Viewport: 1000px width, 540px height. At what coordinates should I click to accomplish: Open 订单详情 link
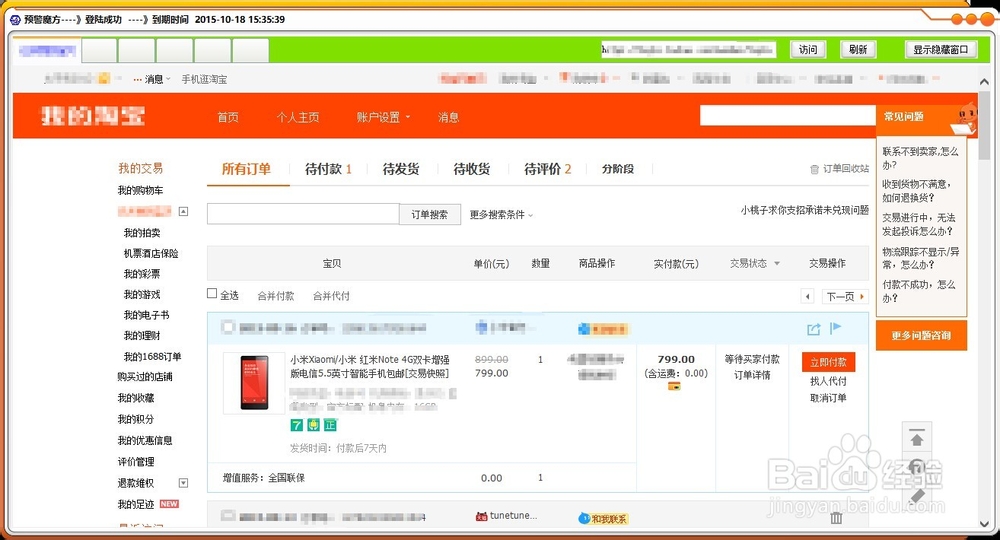(752, 375)
